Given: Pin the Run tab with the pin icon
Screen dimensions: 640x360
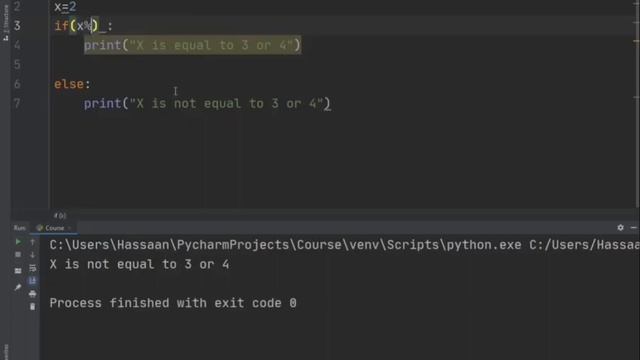Looking at the screenshot, I should [x=18, y=287].
